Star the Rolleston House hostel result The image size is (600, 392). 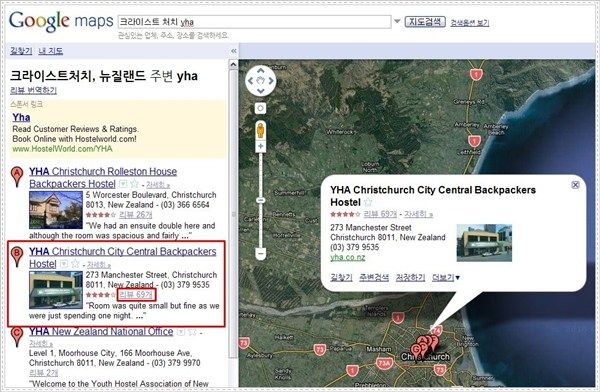pyautogui.click(x=134, y=184)
